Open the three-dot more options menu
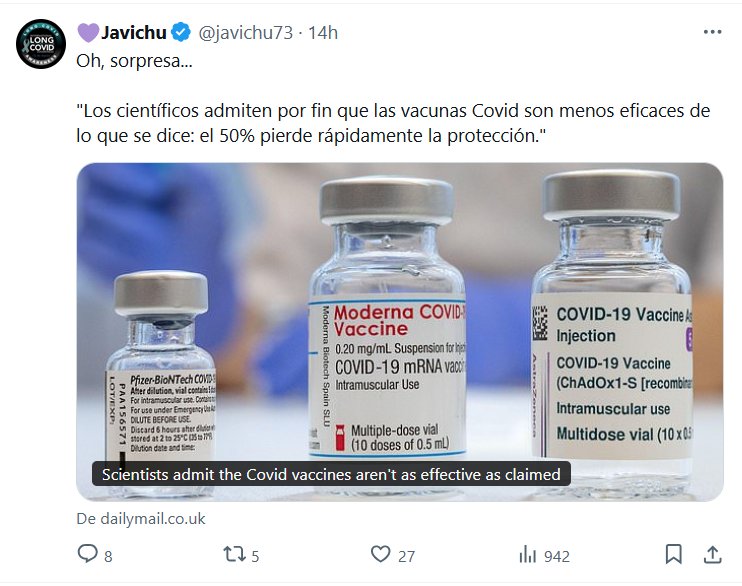742x586 pixels. (712, 32)
